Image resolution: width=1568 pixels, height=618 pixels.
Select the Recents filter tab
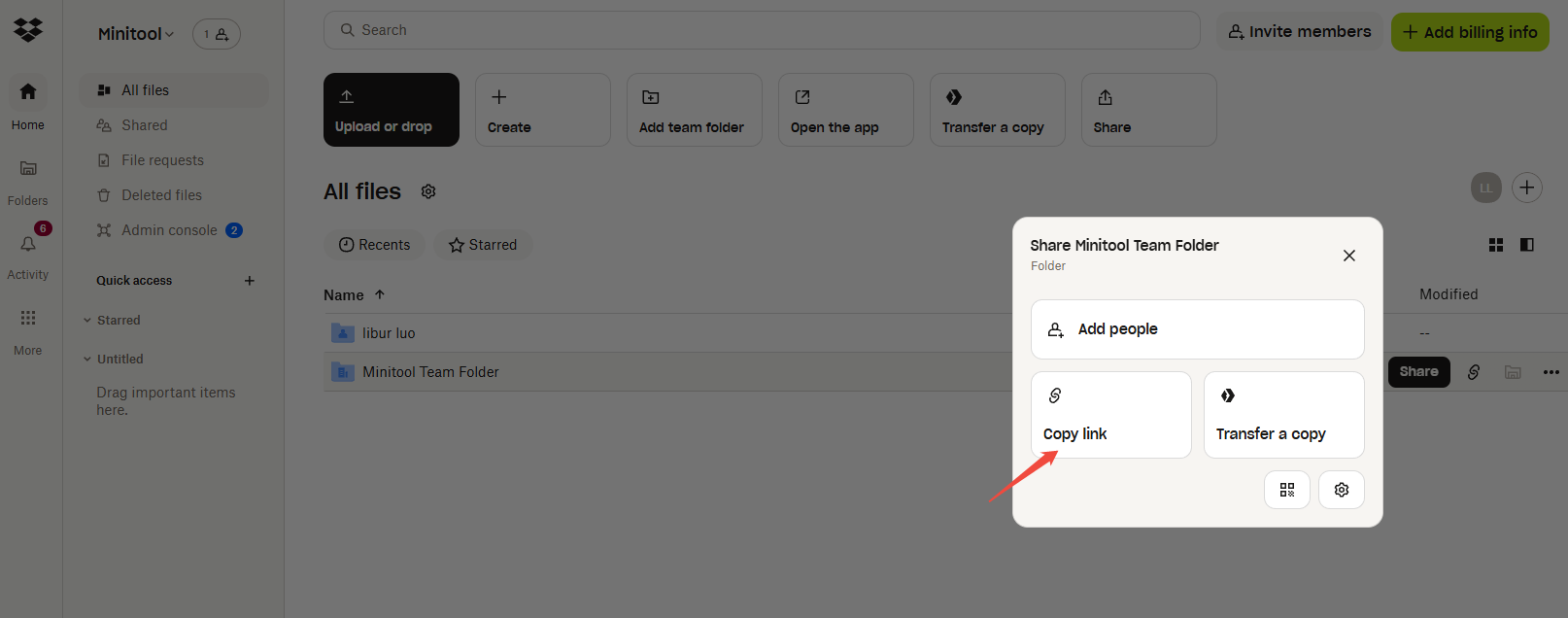click(374, 245)
